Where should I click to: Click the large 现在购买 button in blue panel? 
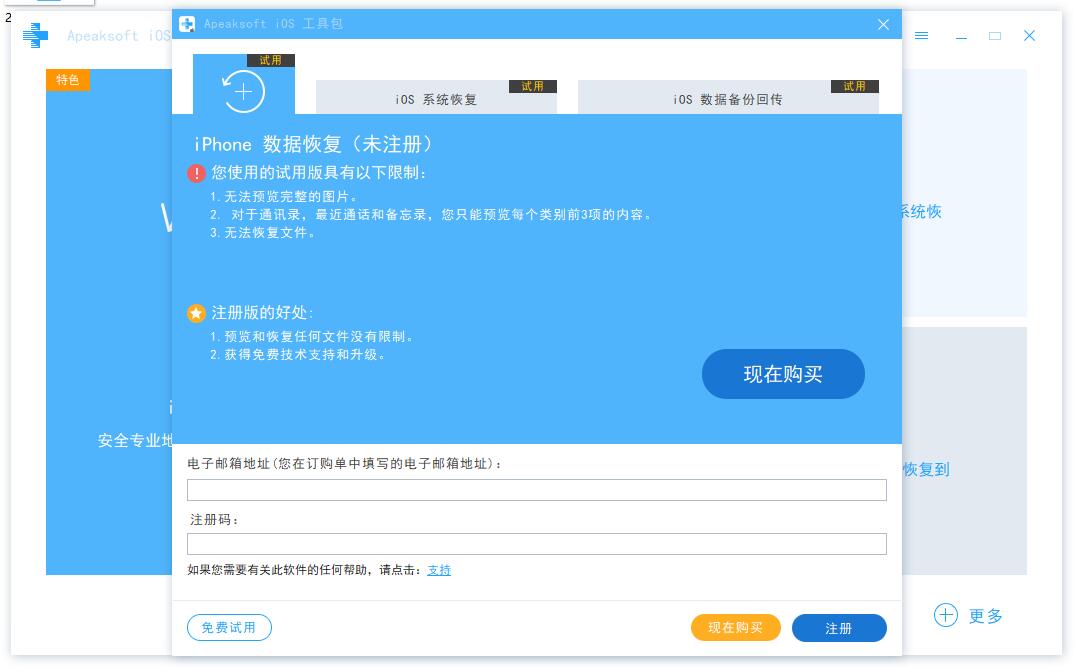[x=783, y=374]
